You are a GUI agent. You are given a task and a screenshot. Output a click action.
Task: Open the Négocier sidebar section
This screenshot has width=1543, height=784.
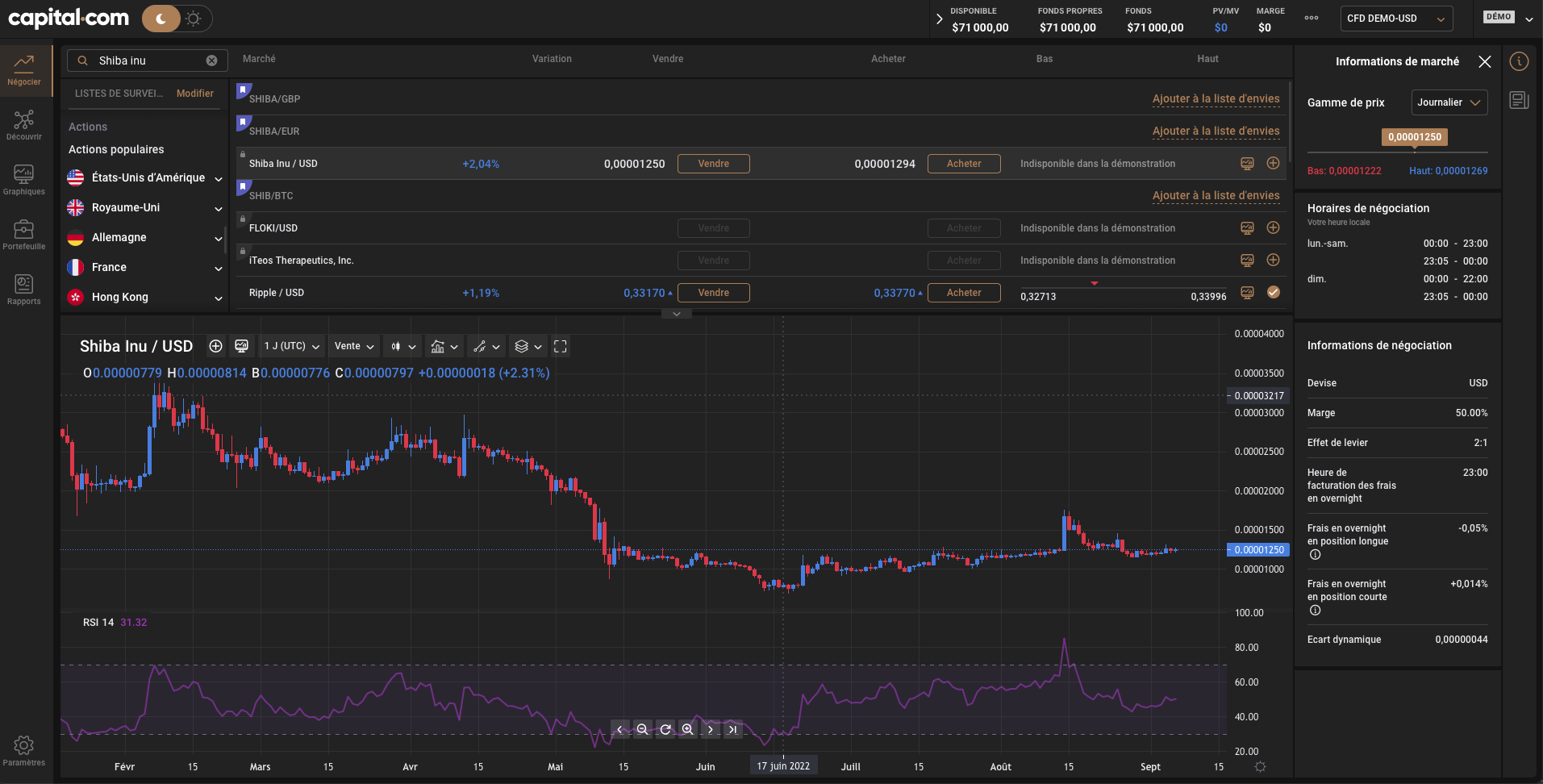(24, 70)
